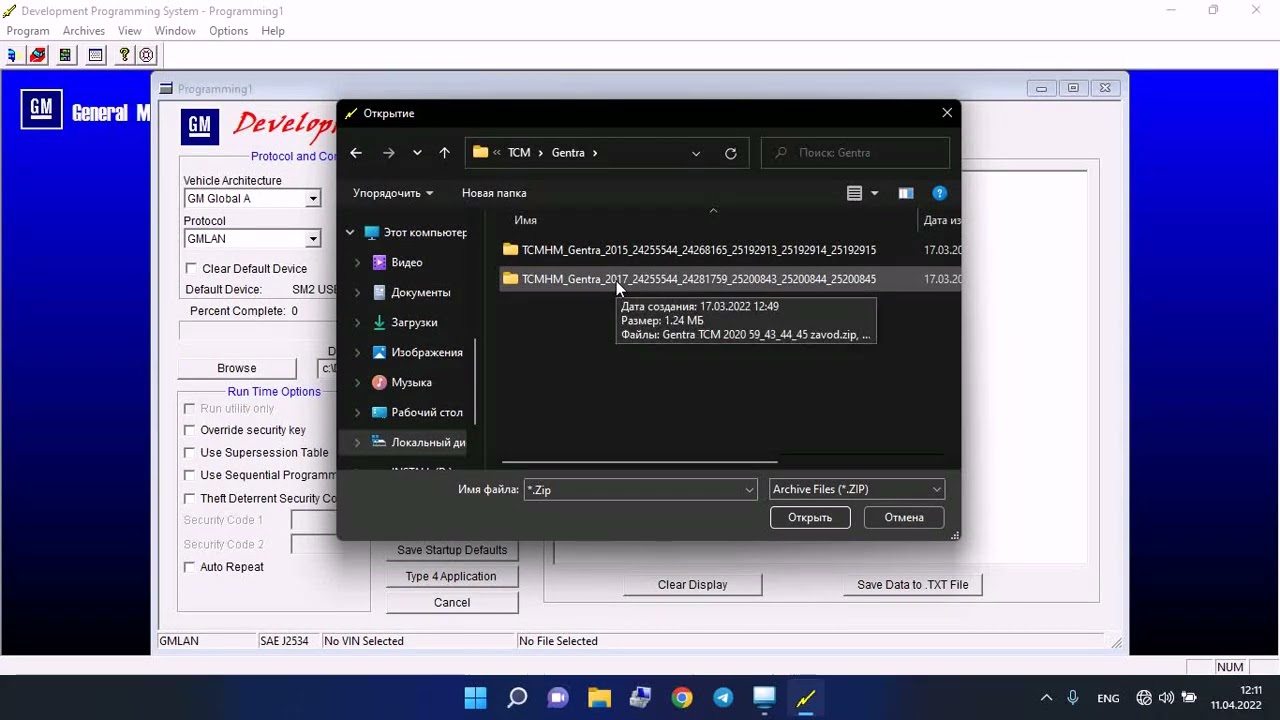The image size is (1280, 720).
Task: Click the Открыть button
Action: 810,517
